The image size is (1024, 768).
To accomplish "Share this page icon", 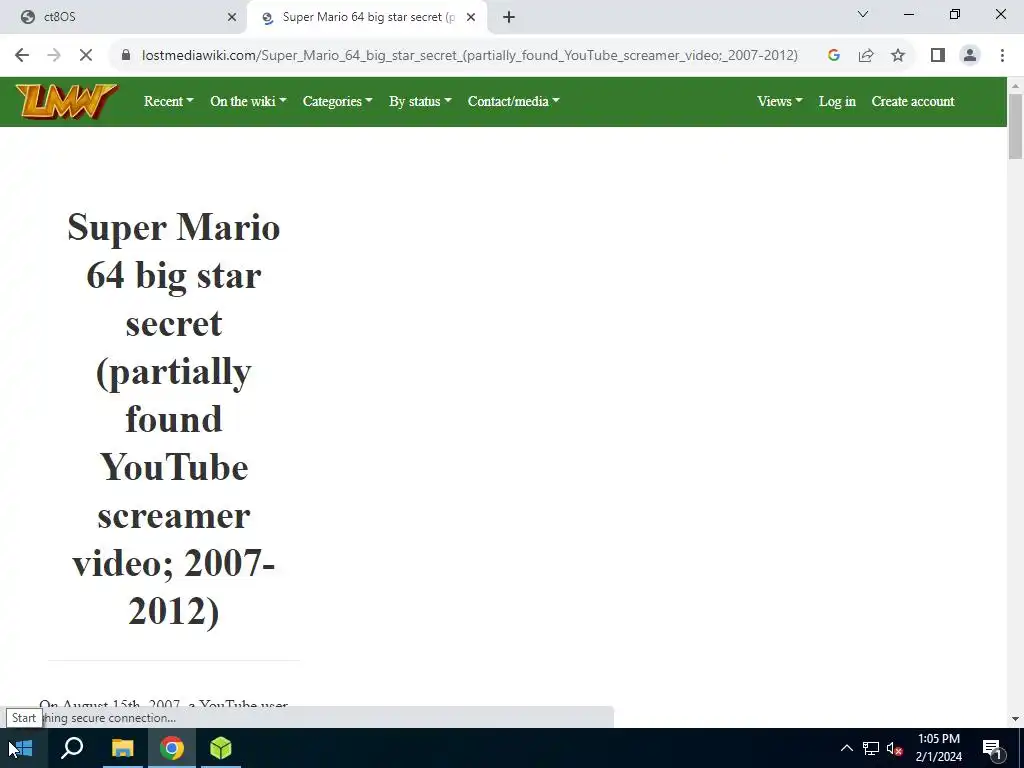I will pos(866,56).
